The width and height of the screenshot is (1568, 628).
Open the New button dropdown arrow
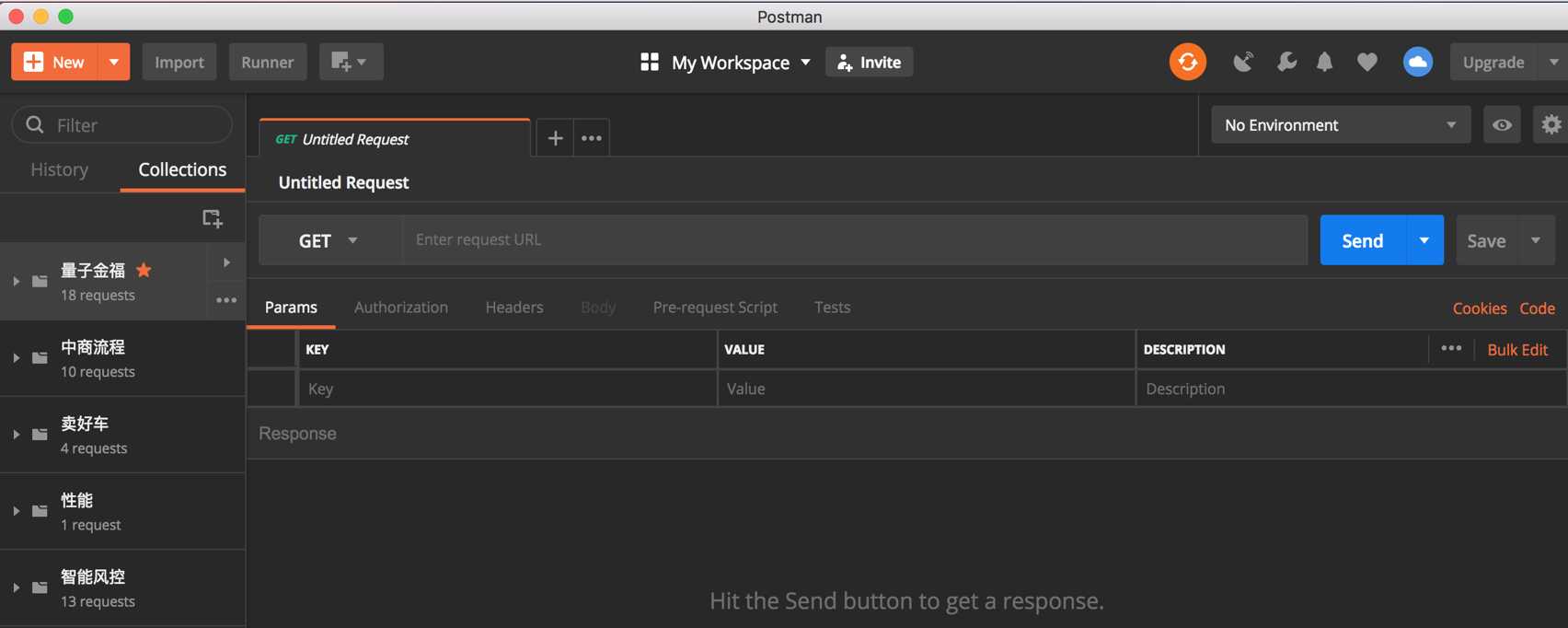click(114, 62)
